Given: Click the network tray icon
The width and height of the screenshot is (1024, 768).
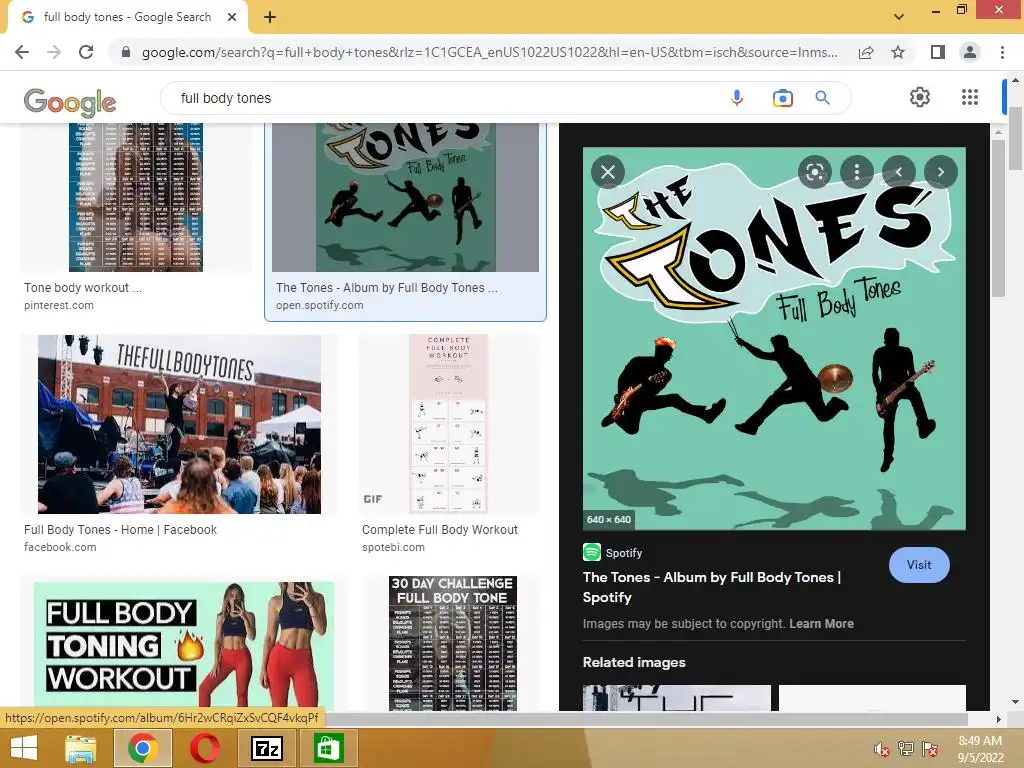Looking at the screenshot, I should [906, 749].
